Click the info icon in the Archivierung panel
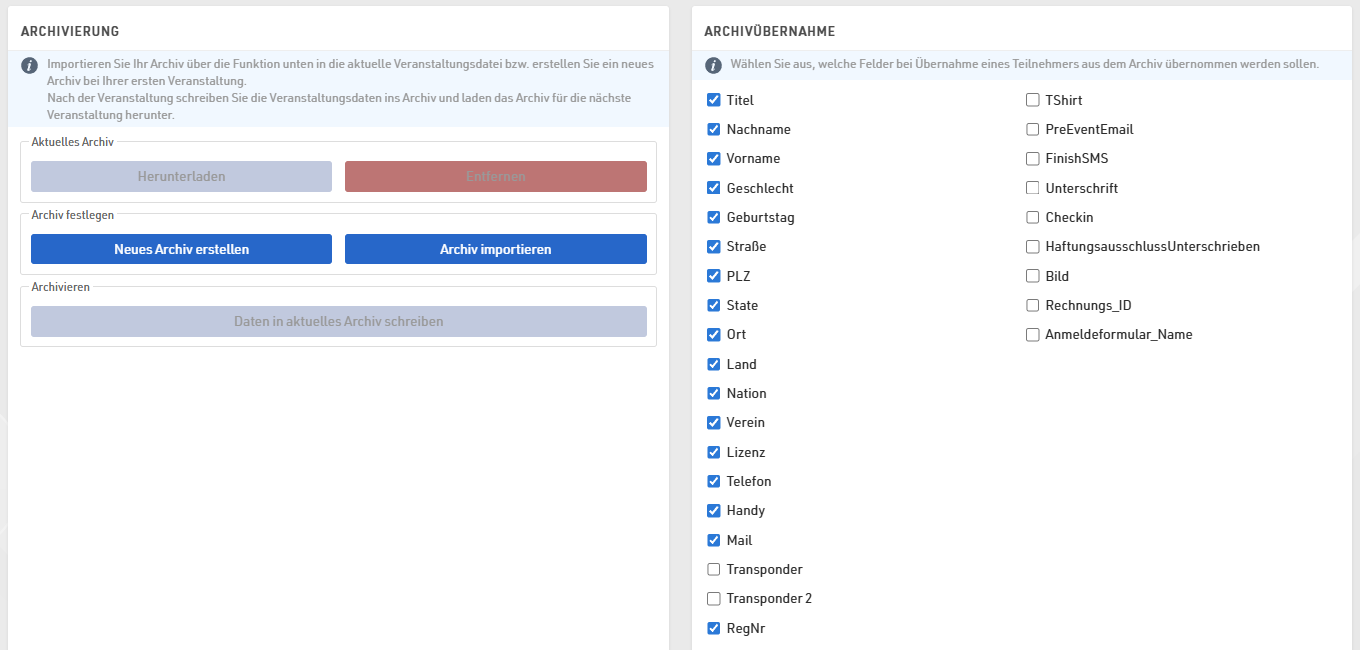Screen dimensions: 1360x650 [30, 65]
